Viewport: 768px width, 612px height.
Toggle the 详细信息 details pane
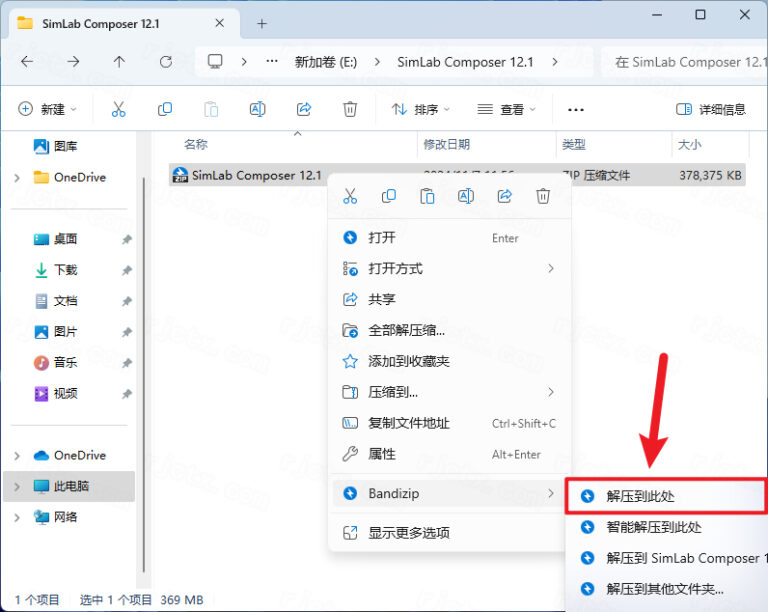[710, 109]
